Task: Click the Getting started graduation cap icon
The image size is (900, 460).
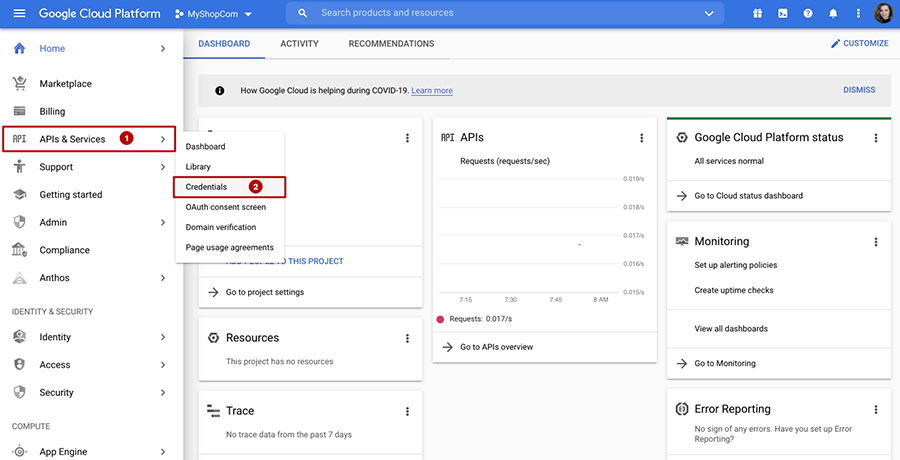Action: 20,195
